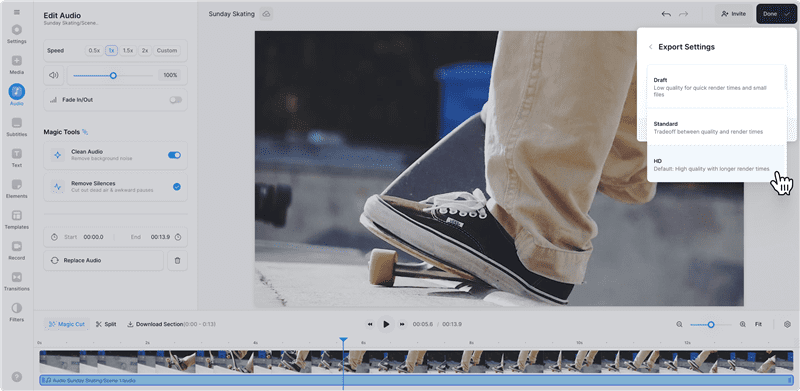
Task: Click the undo arrow
Action: click(666, 14)
